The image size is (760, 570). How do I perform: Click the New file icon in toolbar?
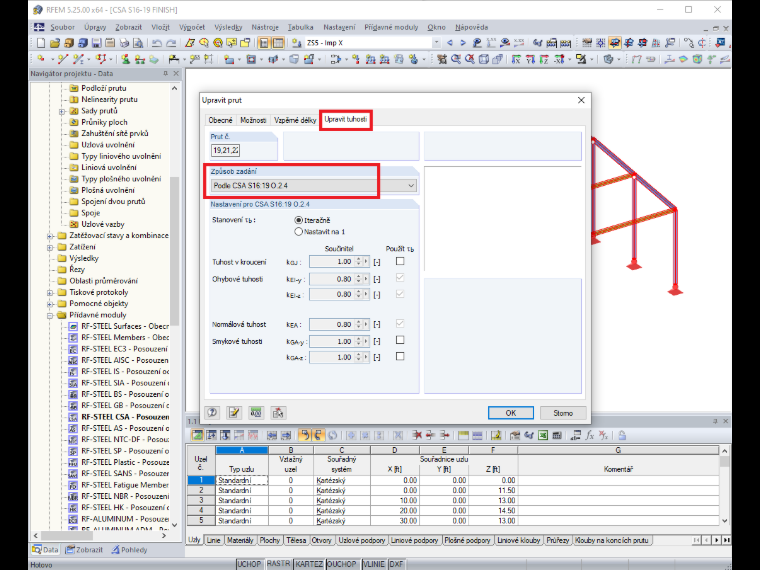(x=41, y=43)
